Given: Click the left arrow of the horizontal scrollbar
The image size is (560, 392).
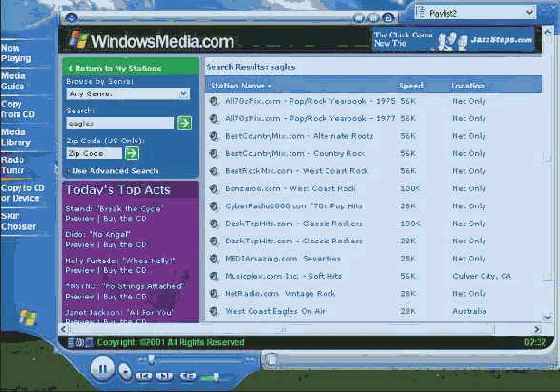Looking at the screenshot, I should point(64,329).
